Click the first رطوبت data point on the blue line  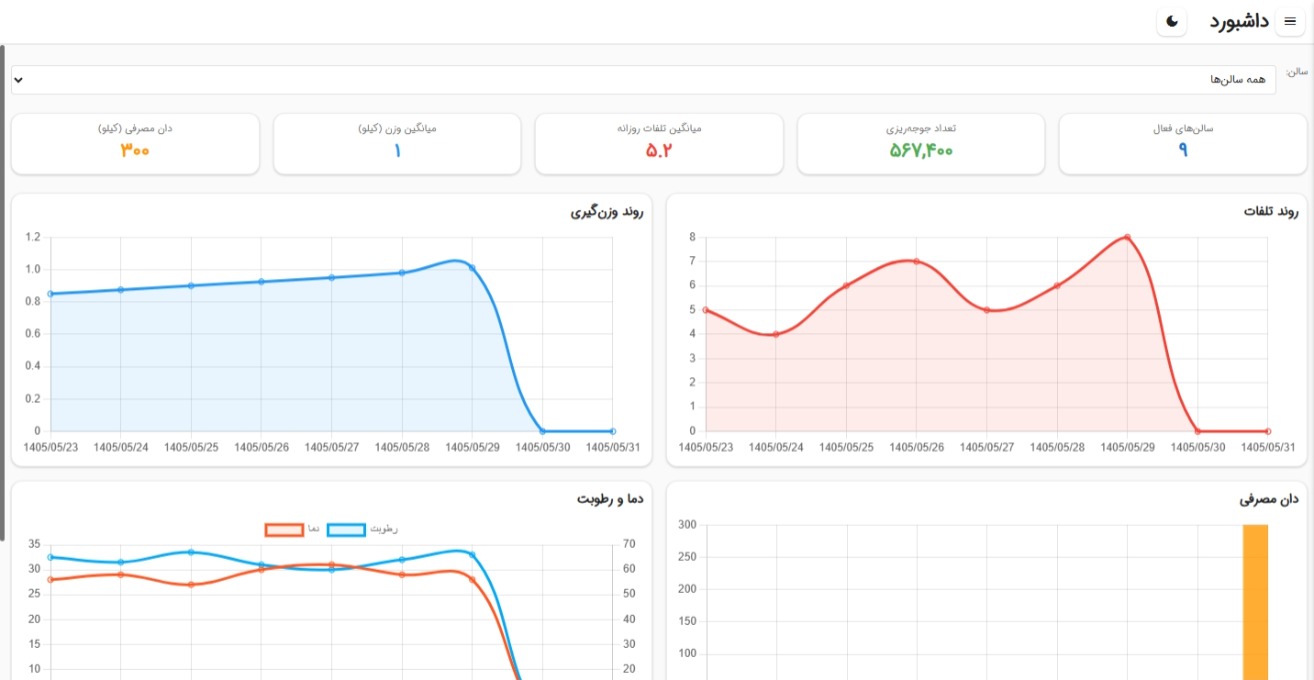tap(50, 557)
